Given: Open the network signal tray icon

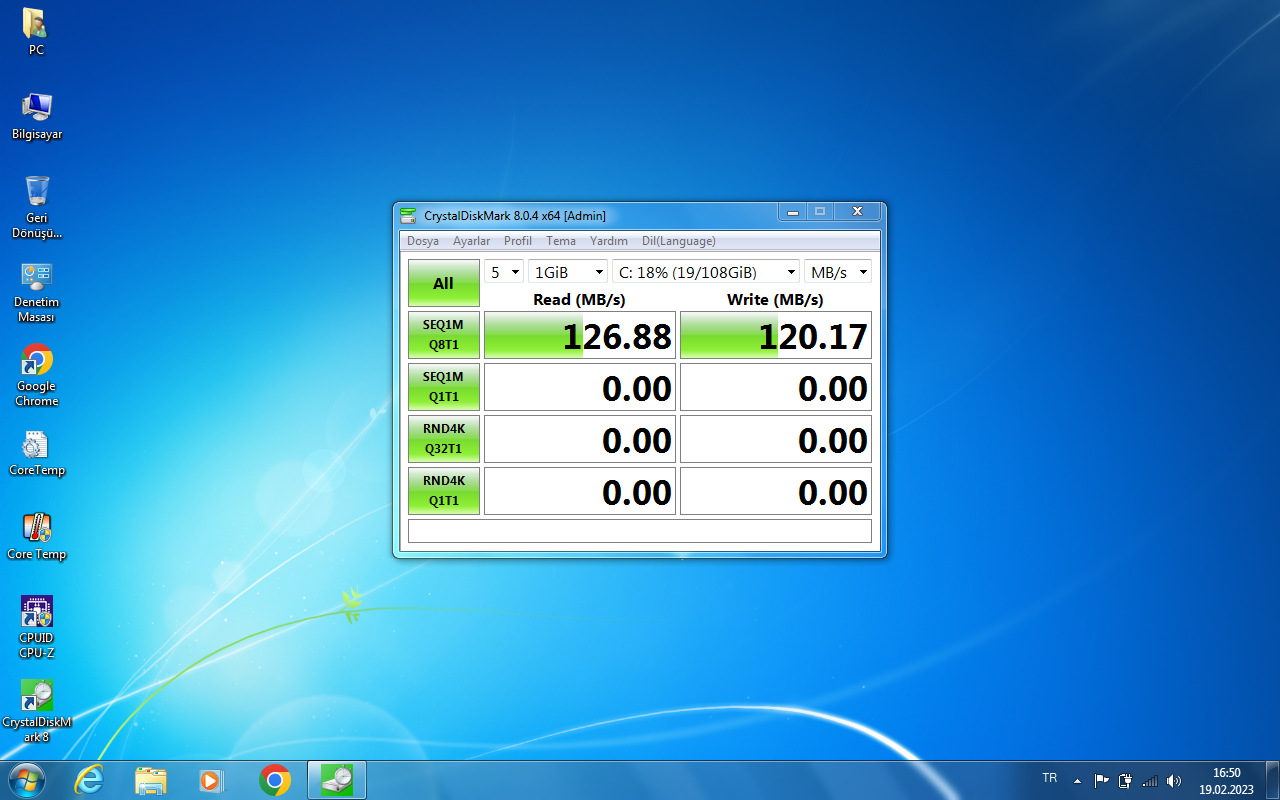Looking at the screenshot, I should coord(1150,780).
